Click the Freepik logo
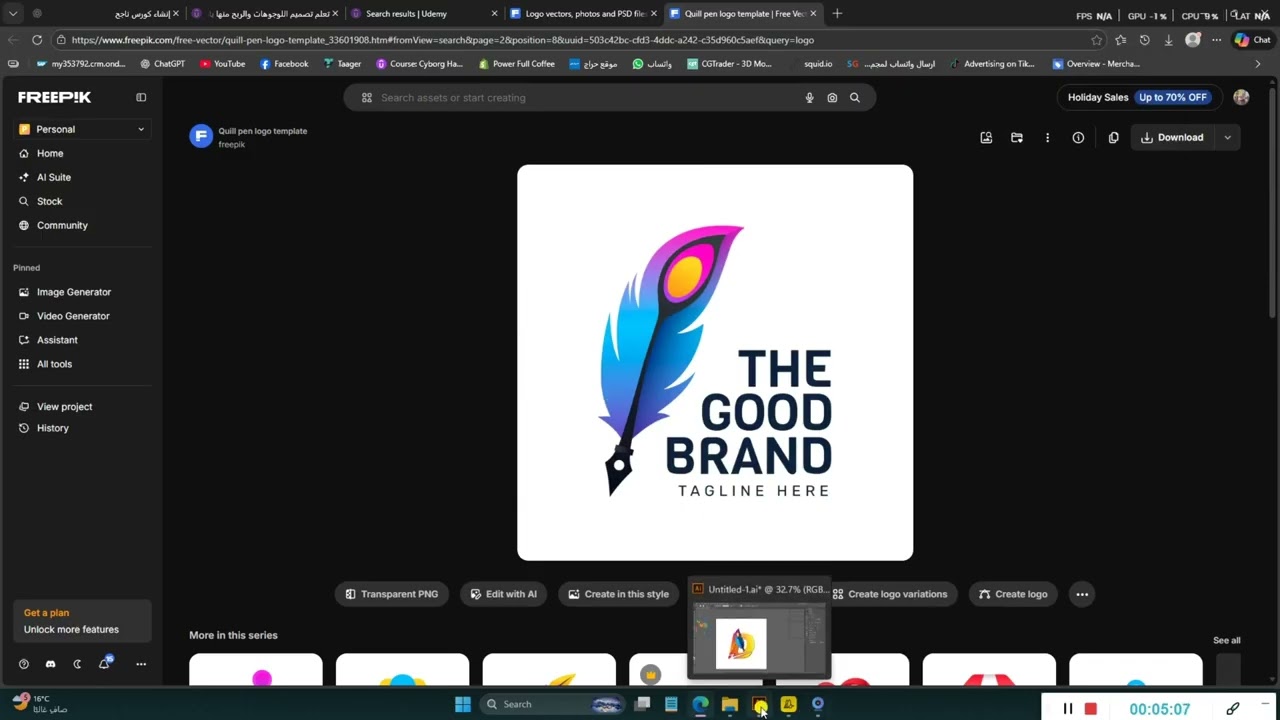This screenshot has width=1280, height=720. [54, 97]
